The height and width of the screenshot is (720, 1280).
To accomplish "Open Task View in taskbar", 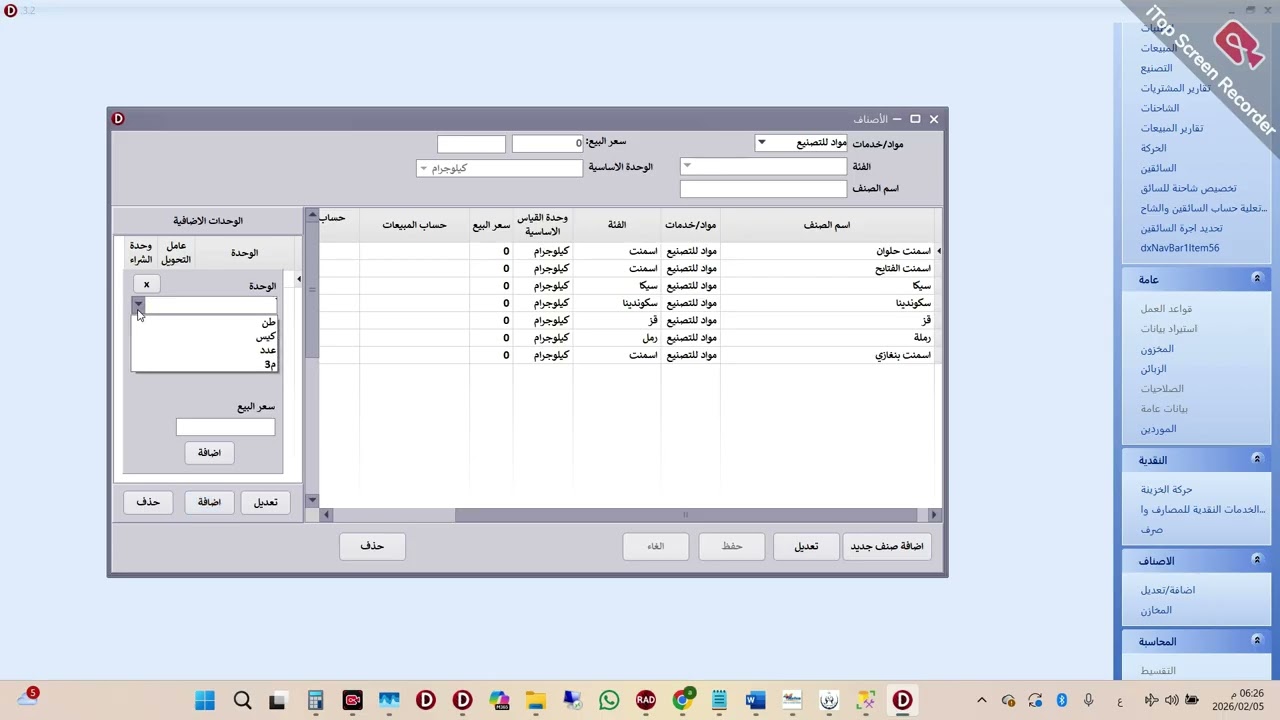I will (x=278, y=701).
